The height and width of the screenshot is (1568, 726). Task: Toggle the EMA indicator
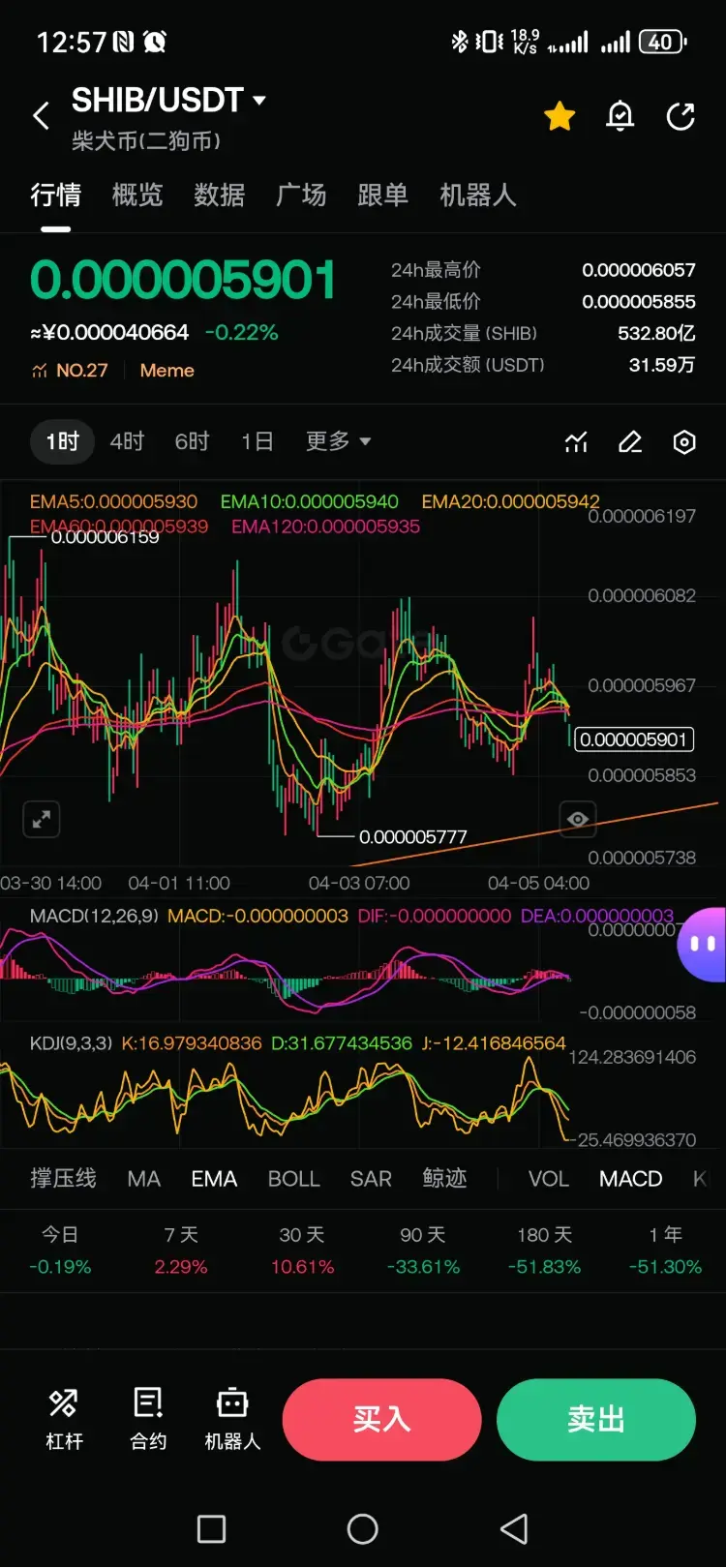(214, 1179)
